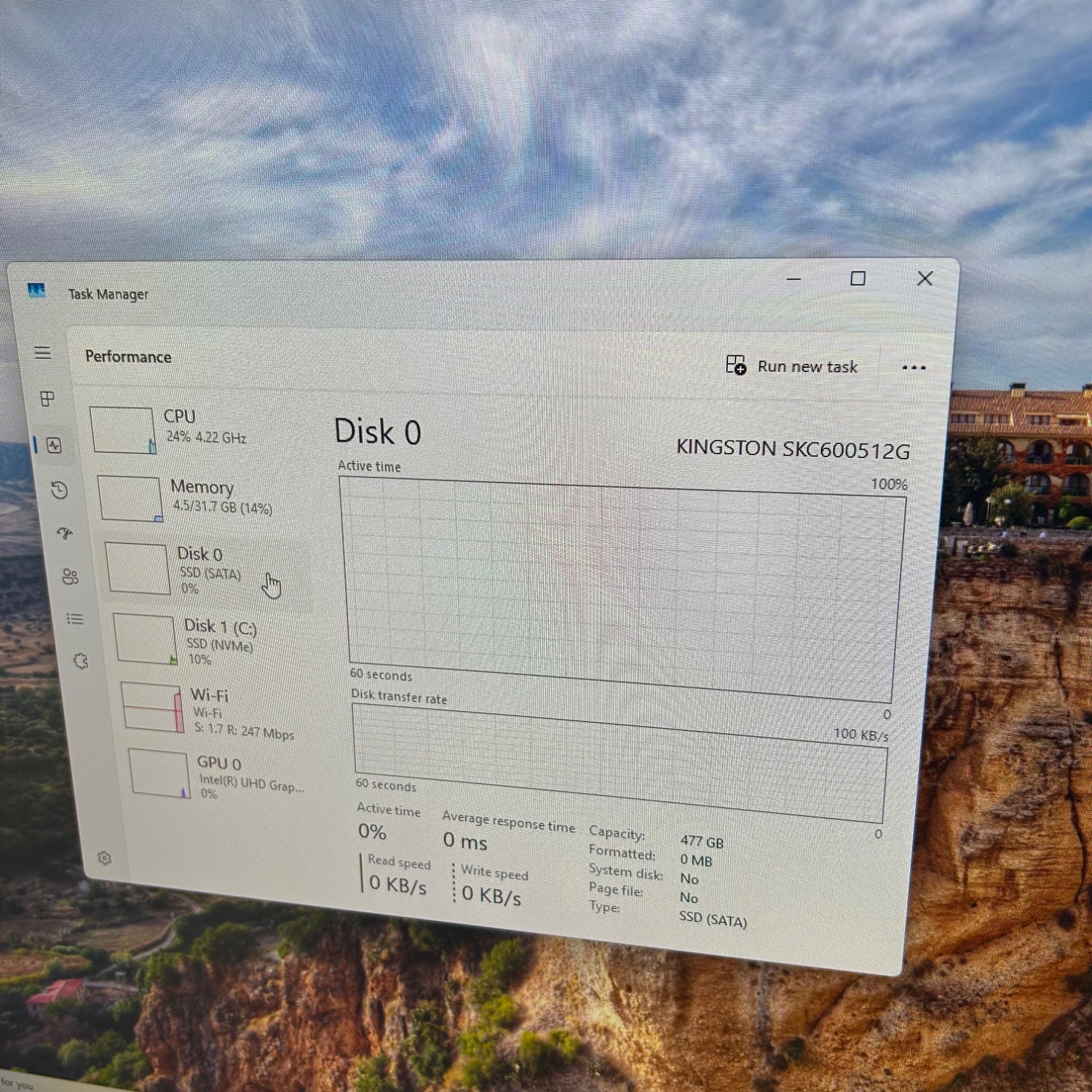Click the Disk transfer rate graph
Screen dimensions: 1092x1092
pos(620,763)
